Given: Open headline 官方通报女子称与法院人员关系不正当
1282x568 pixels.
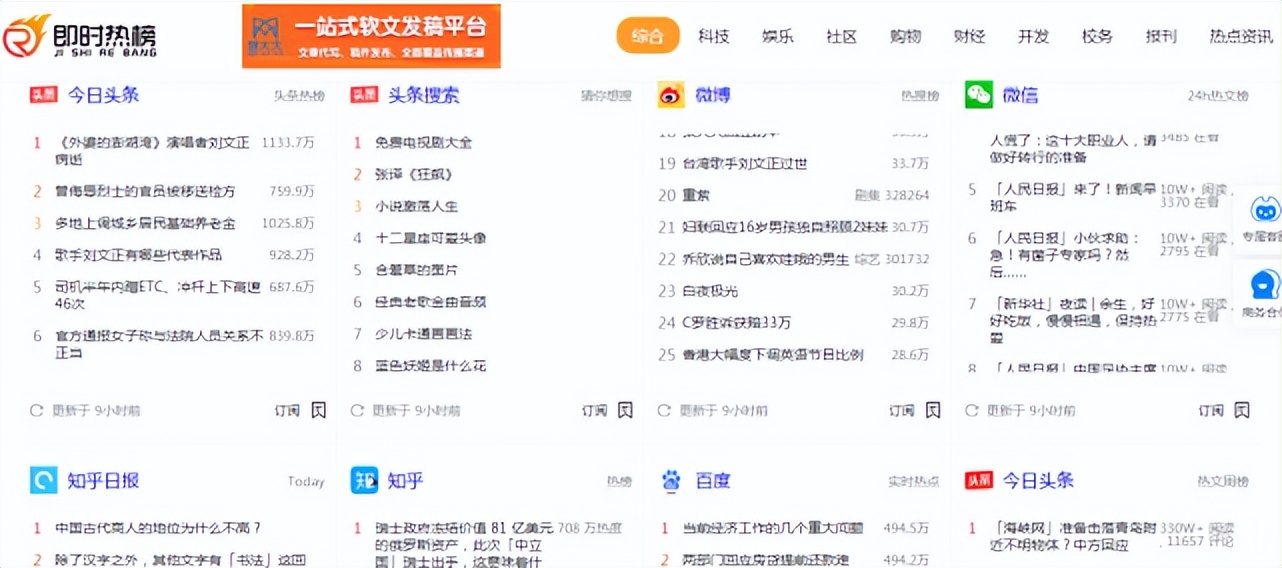Looking at the screenshot, I should [159, 343].
